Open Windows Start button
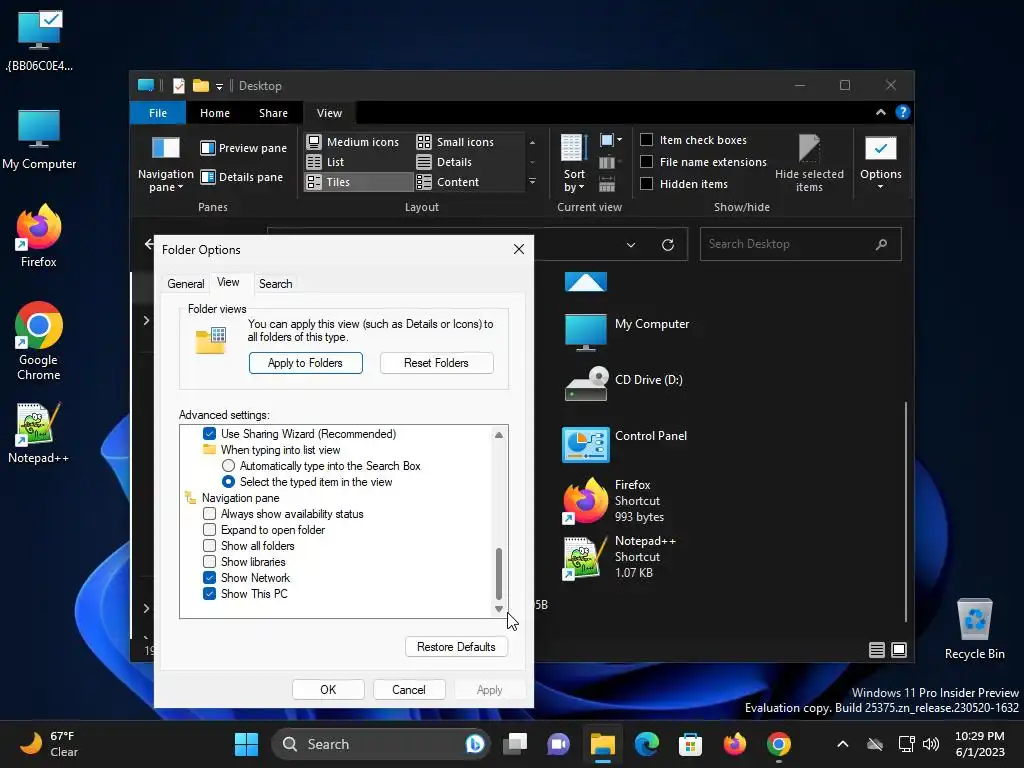This screenshot has height=768, width=1024. point(246,744)
